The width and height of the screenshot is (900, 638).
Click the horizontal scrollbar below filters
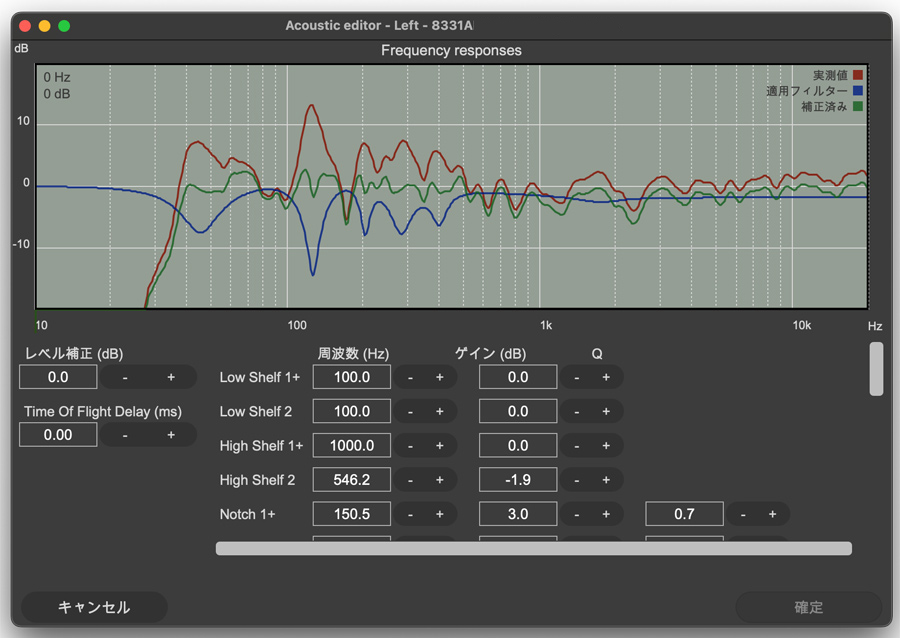pos(534,548)
